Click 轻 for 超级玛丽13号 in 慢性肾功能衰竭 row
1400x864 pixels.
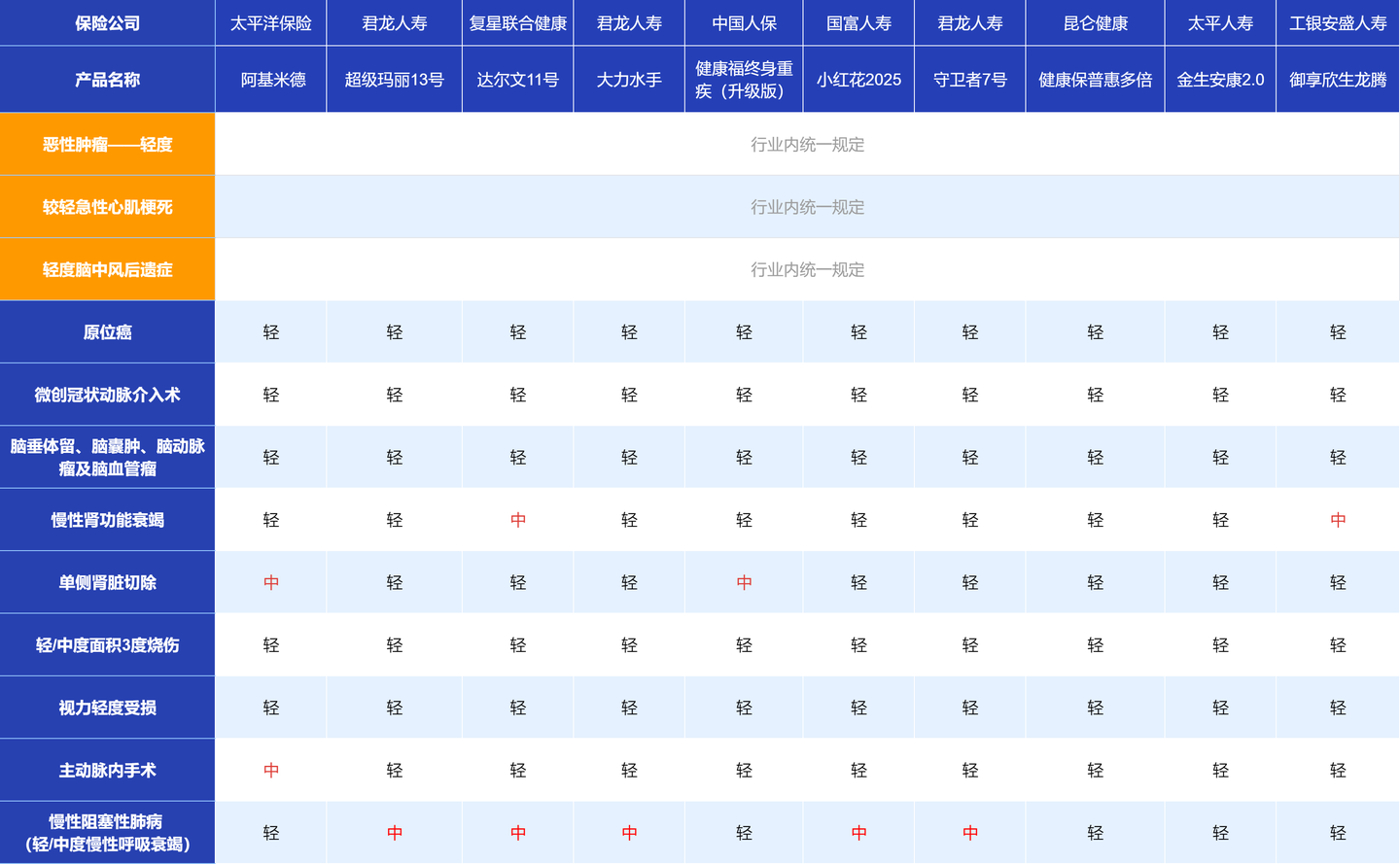tap(395, 520)
